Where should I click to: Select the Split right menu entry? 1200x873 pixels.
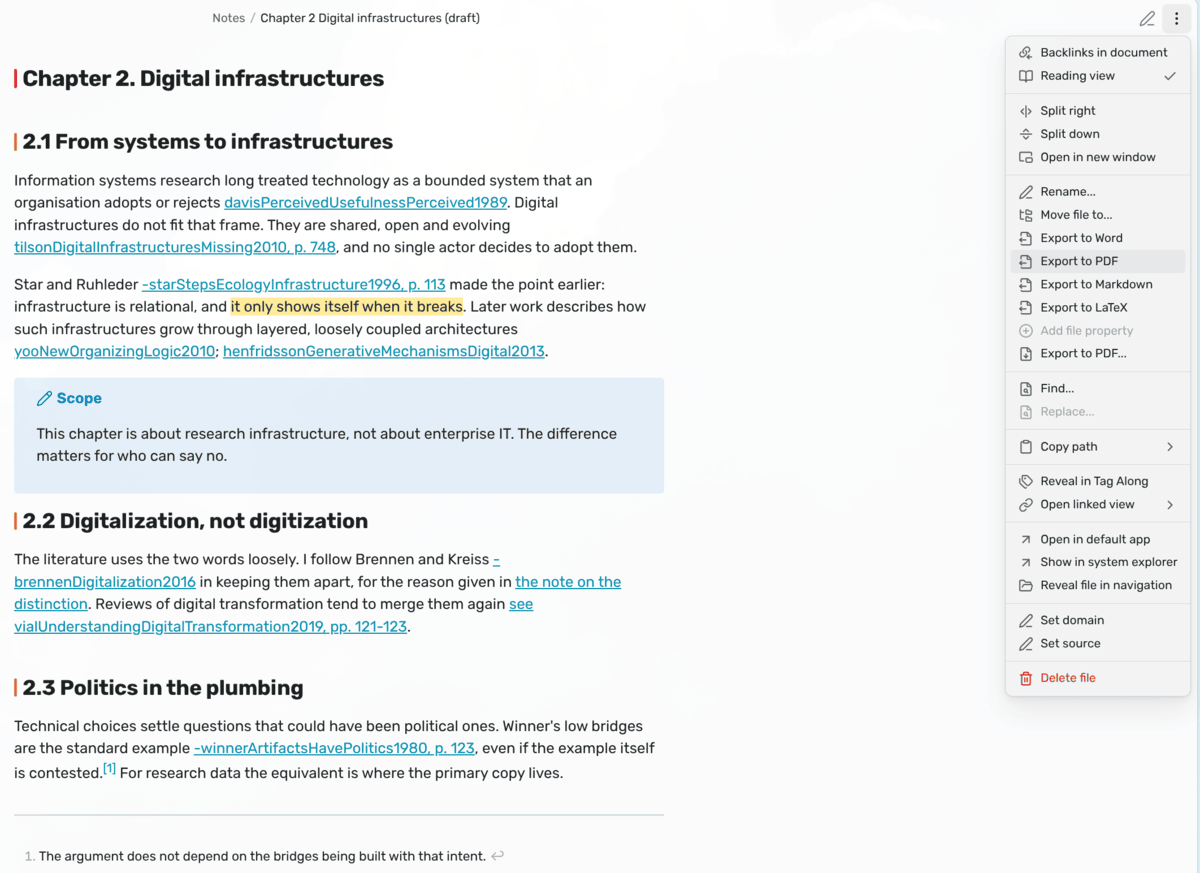pyautogui.click(x=1098, y=111)
